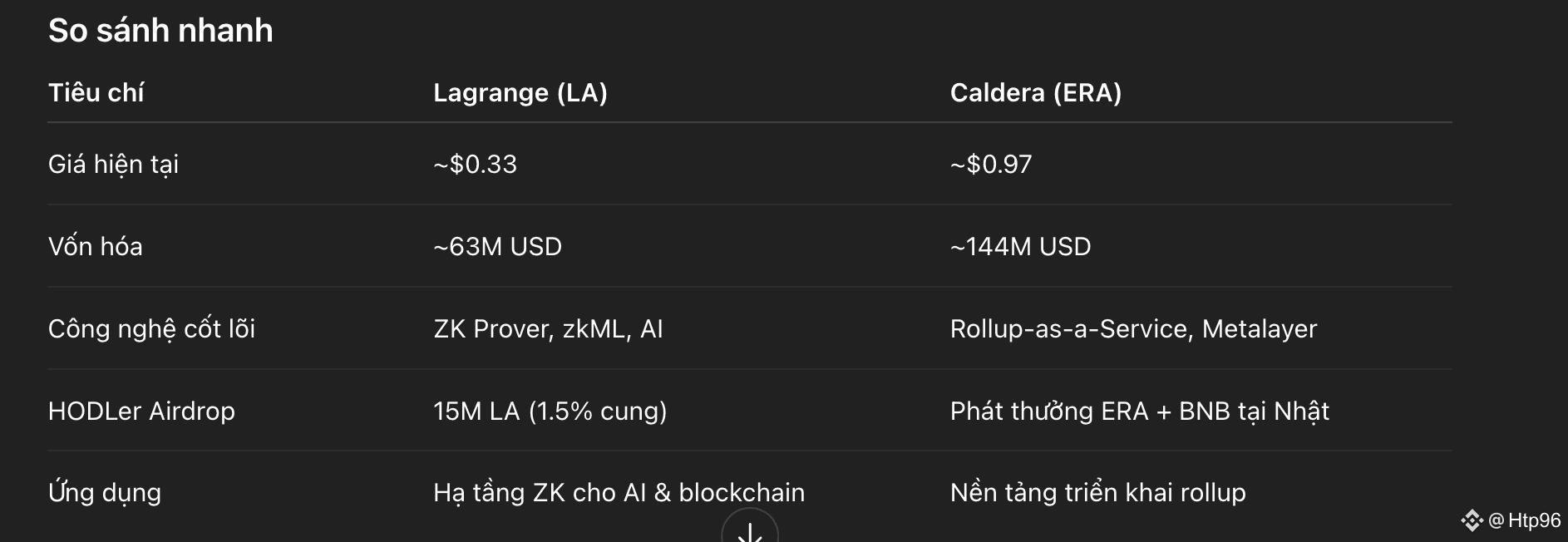This screenshot has width=1568, height=542.
Task: Click the '15M LA (1.5% cung)' cell
Action: (x=550, y=411)
